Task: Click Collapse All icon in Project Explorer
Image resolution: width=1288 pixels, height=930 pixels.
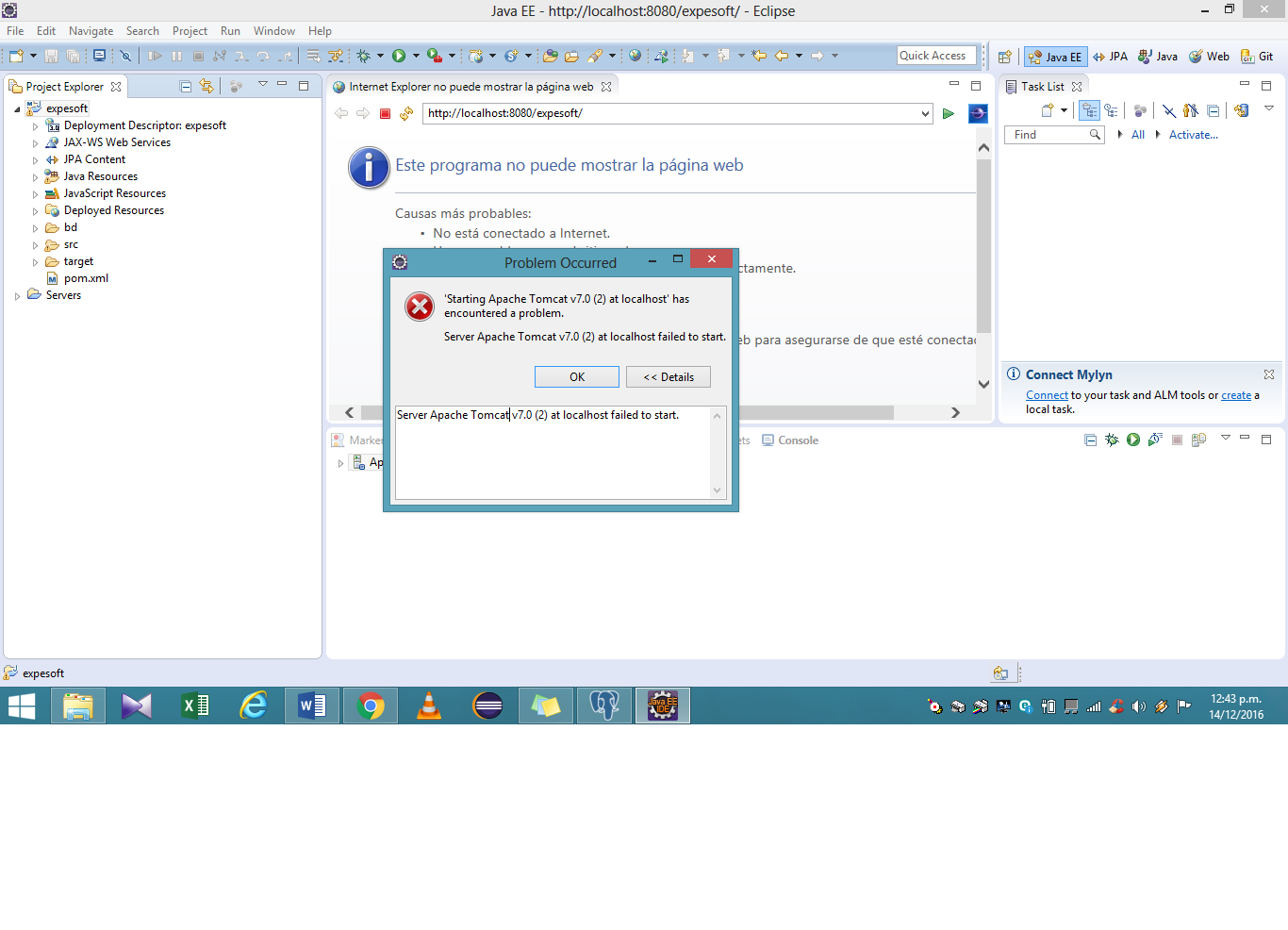Action: click(186, 86)
